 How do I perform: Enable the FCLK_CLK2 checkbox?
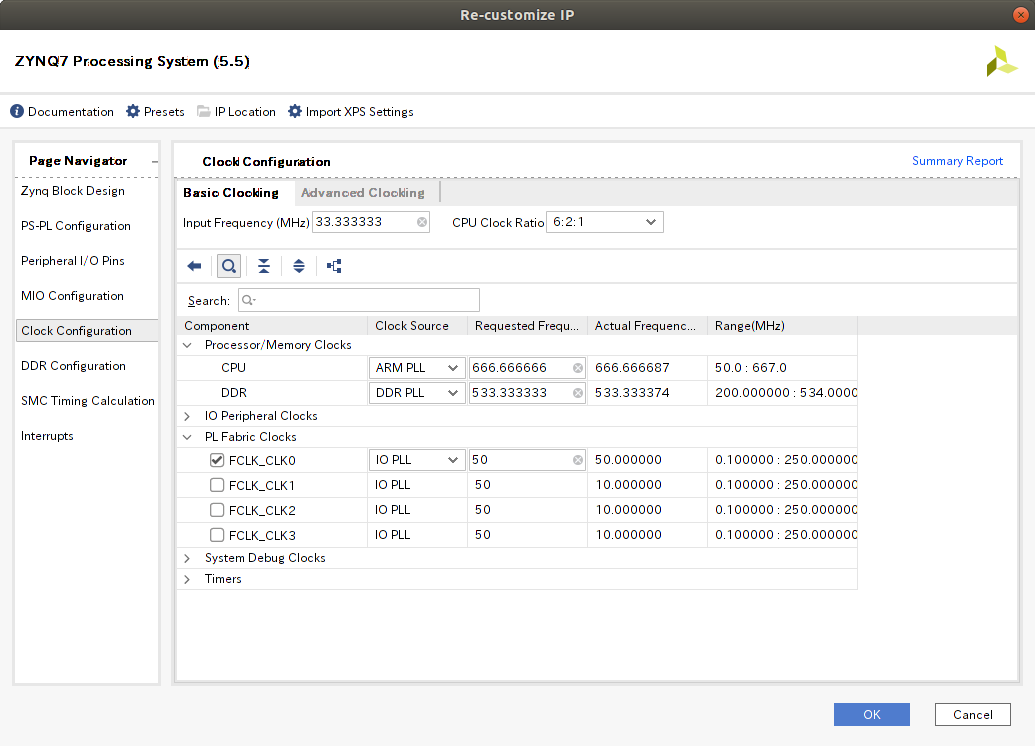217,510
